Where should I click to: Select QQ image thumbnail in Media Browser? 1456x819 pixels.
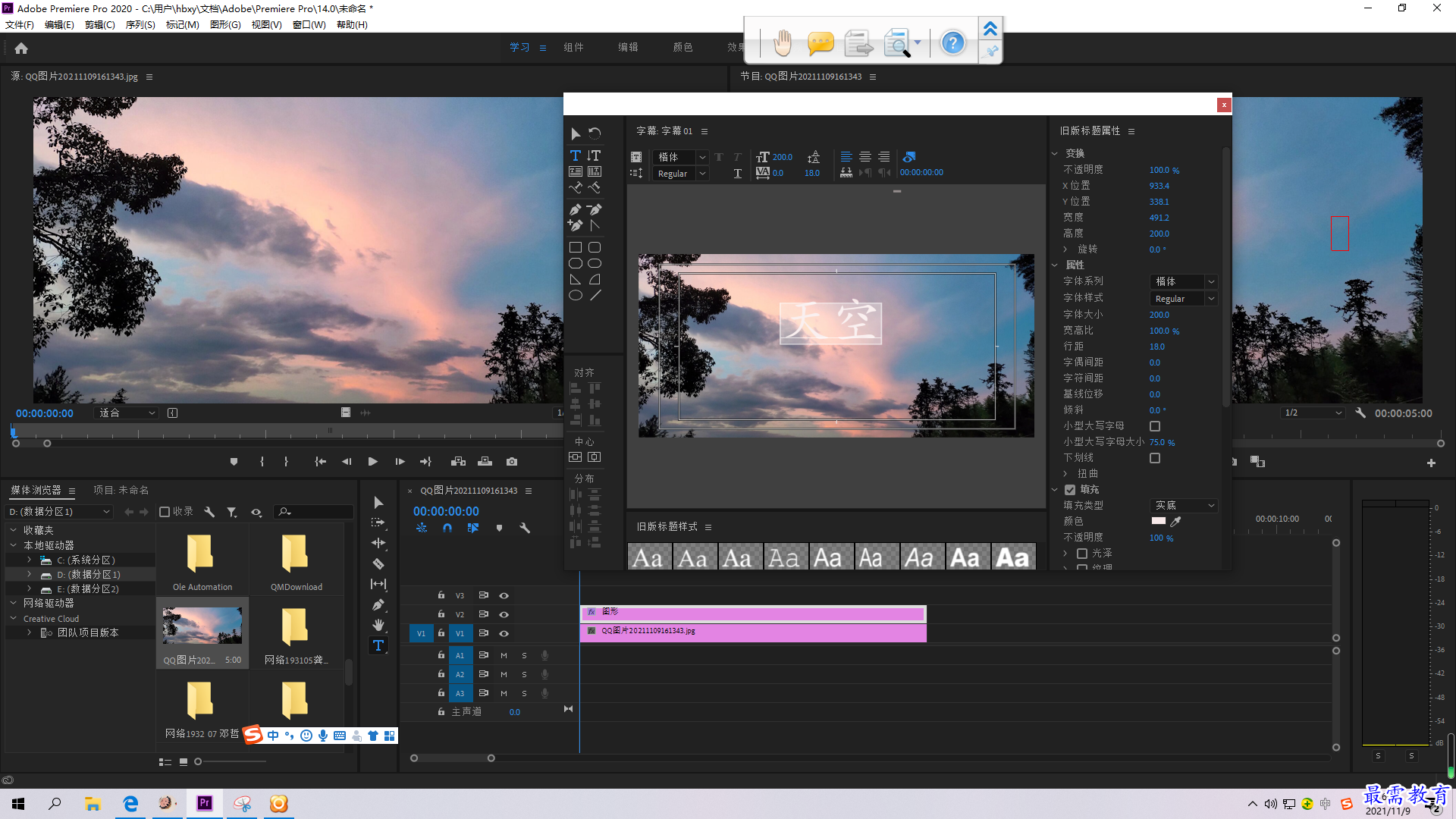tap(202, 626)
